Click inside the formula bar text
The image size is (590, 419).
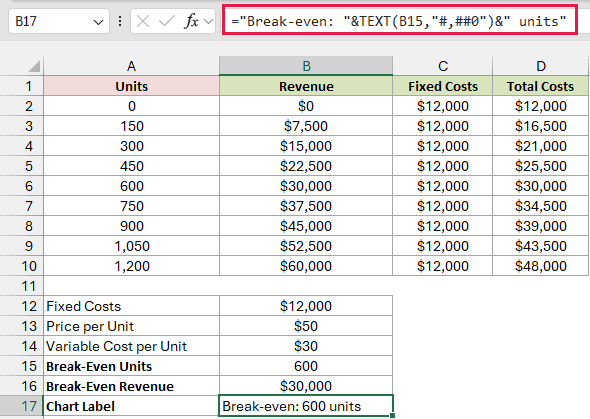(x=400, y=20)
